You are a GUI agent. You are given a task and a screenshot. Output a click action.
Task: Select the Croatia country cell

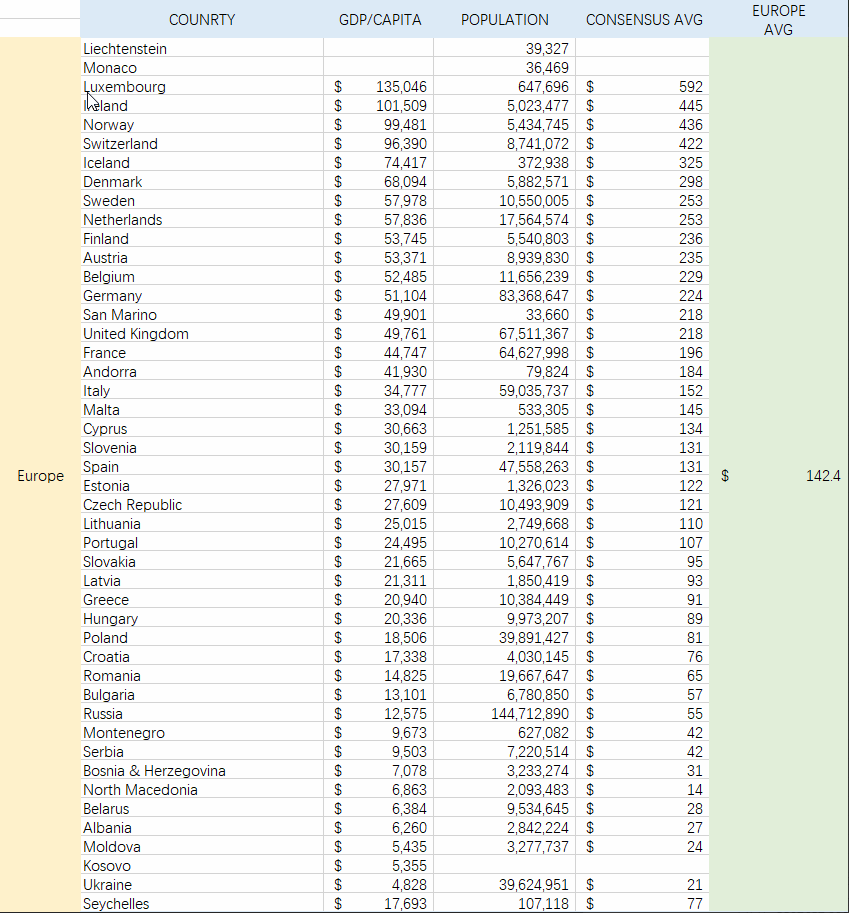pos(201,657)
